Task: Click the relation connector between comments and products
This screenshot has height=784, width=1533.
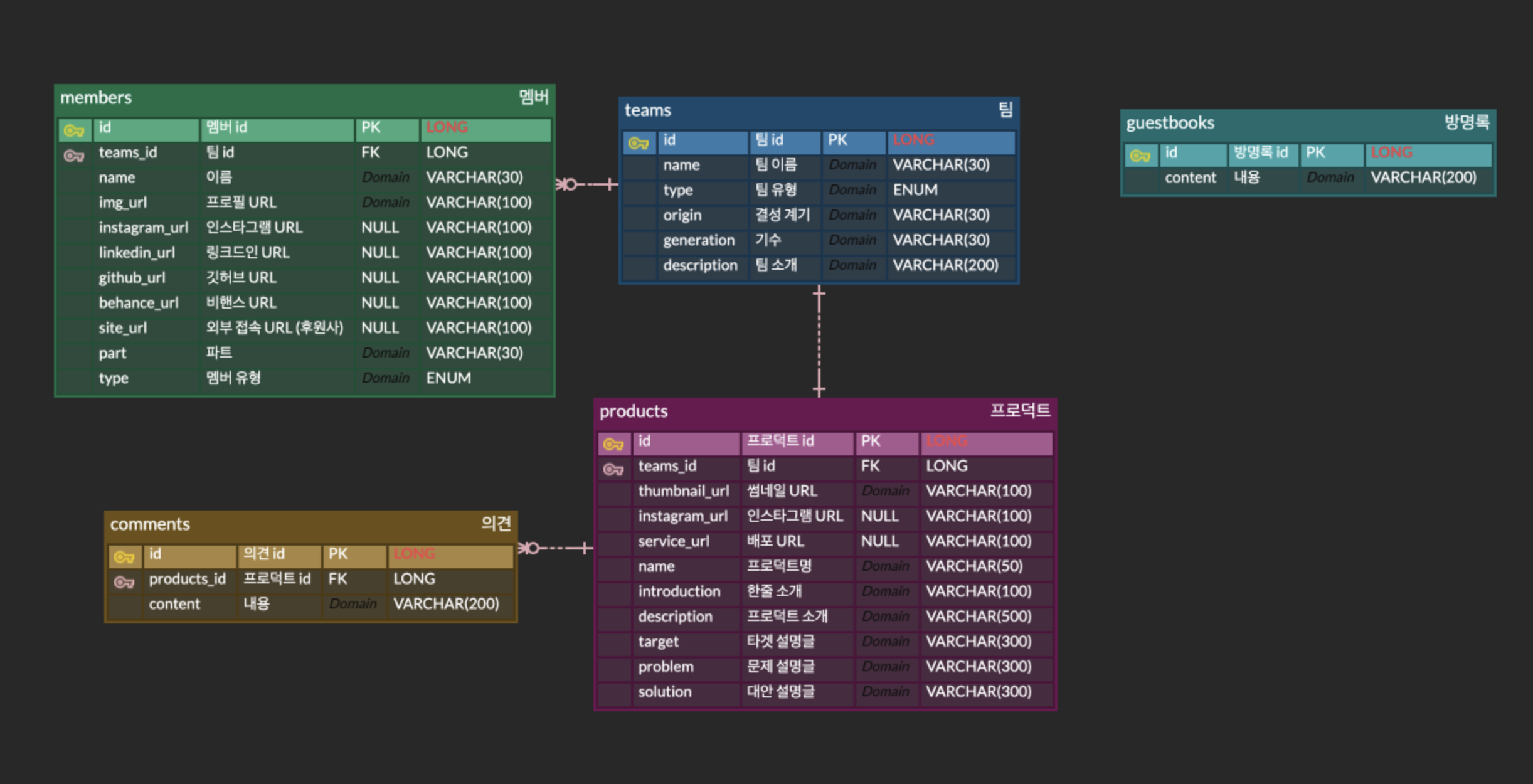Action: point(558,548)
